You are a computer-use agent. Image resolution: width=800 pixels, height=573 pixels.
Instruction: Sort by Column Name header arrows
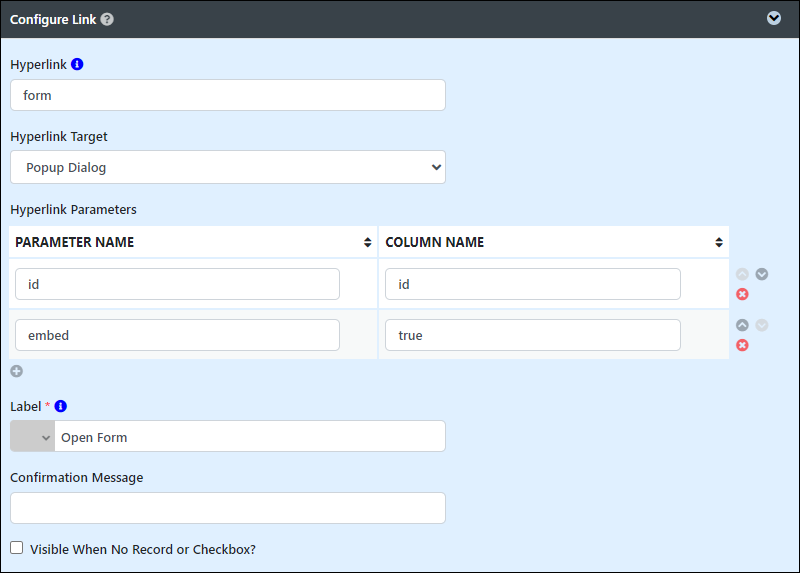pyautogui.click(x=719, y=242)
